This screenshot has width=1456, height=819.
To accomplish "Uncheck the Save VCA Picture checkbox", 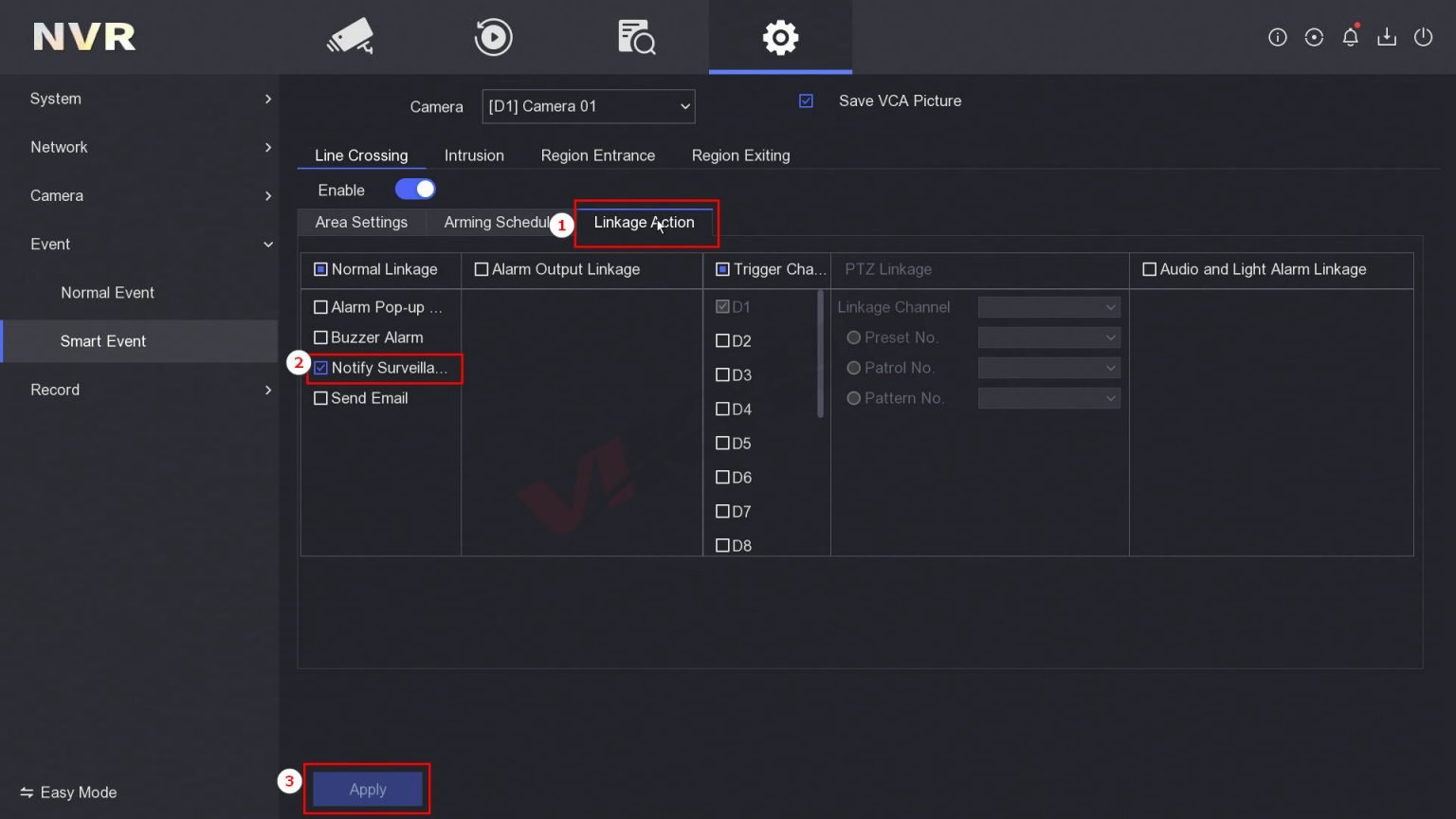I will [805, 100].
